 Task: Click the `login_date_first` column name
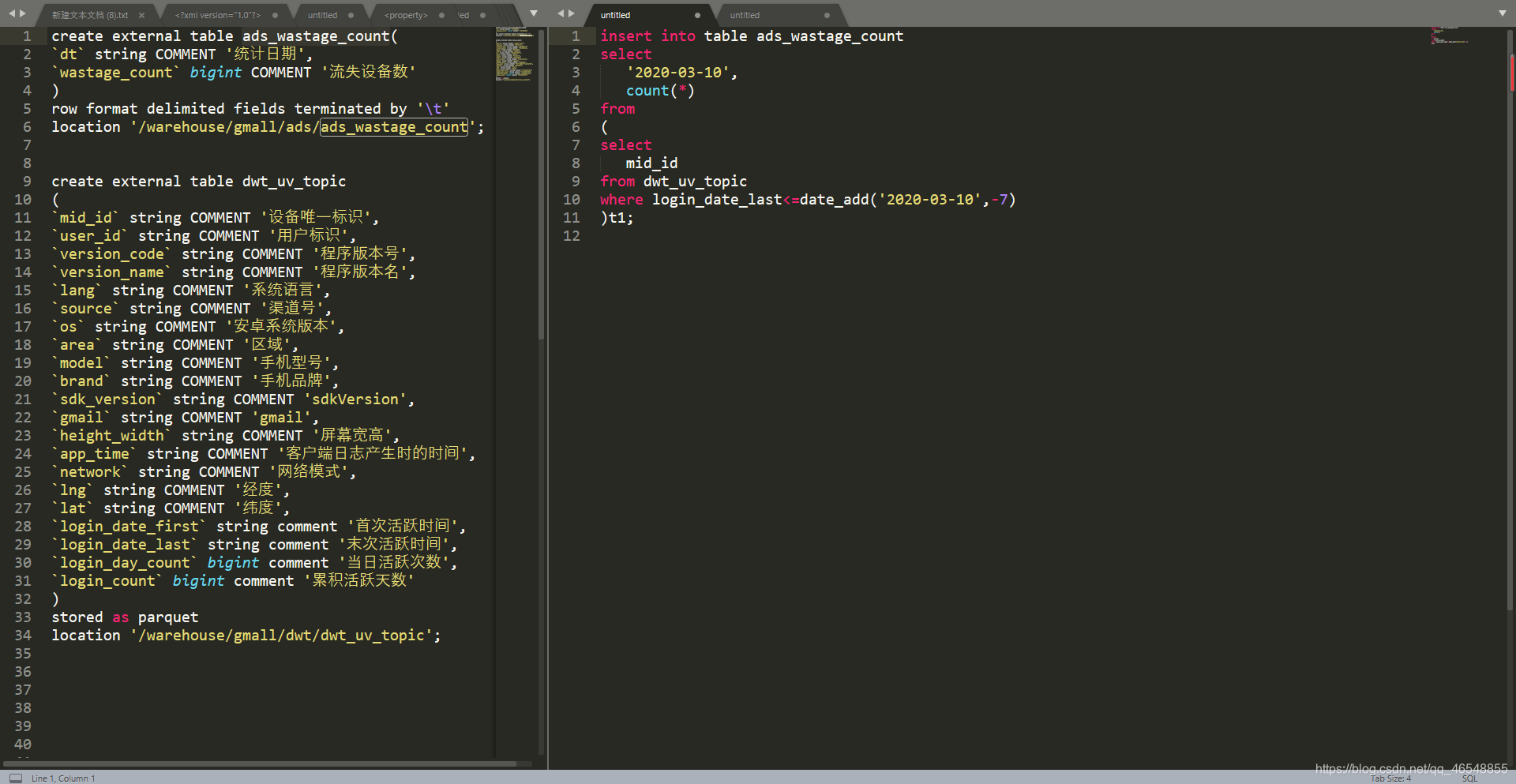[x=129, y=527]
